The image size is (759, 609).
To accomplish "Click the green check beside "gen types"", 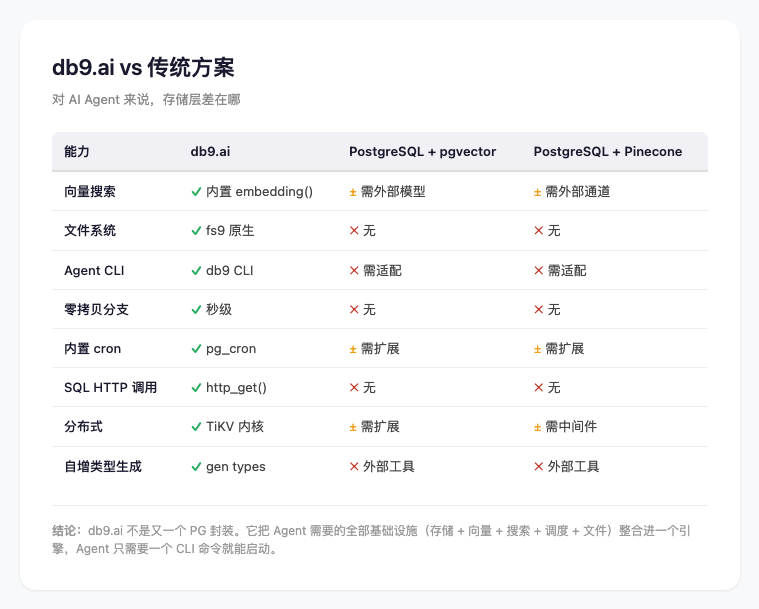I will (196, 467).
